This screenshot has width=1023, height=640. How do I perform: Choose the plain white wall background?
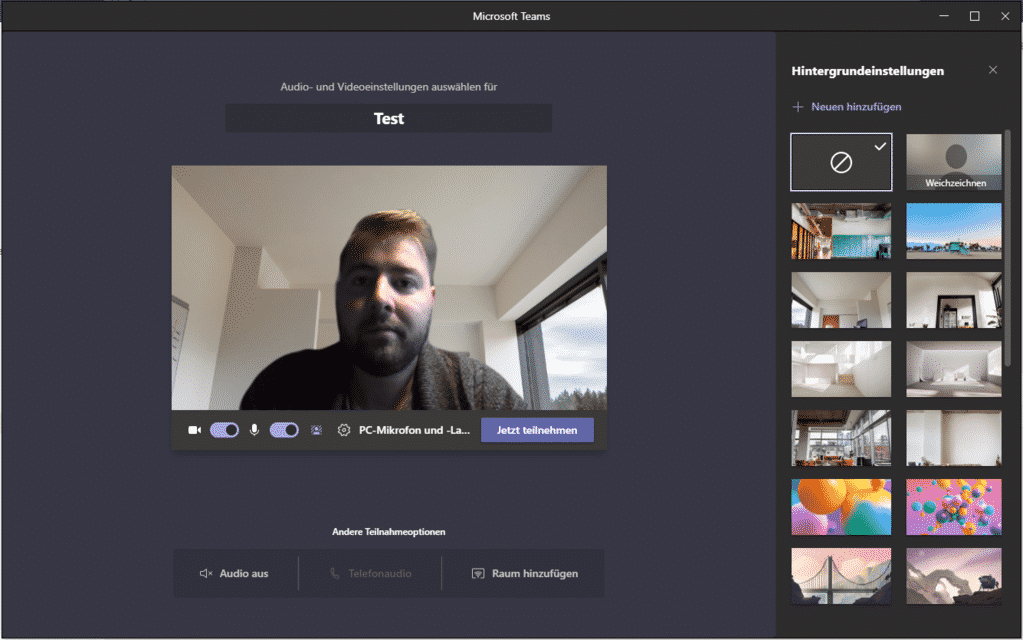[954, 438]
